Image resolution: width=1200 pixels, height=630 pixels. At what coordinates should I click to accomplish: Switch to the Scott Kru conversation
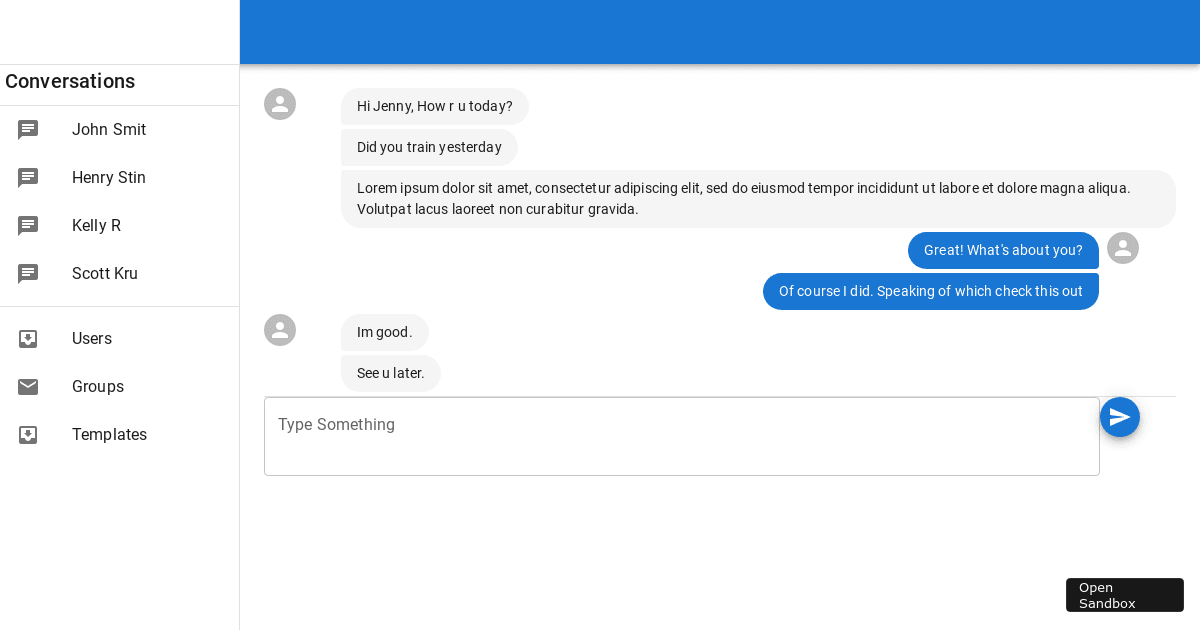[105, 273]
